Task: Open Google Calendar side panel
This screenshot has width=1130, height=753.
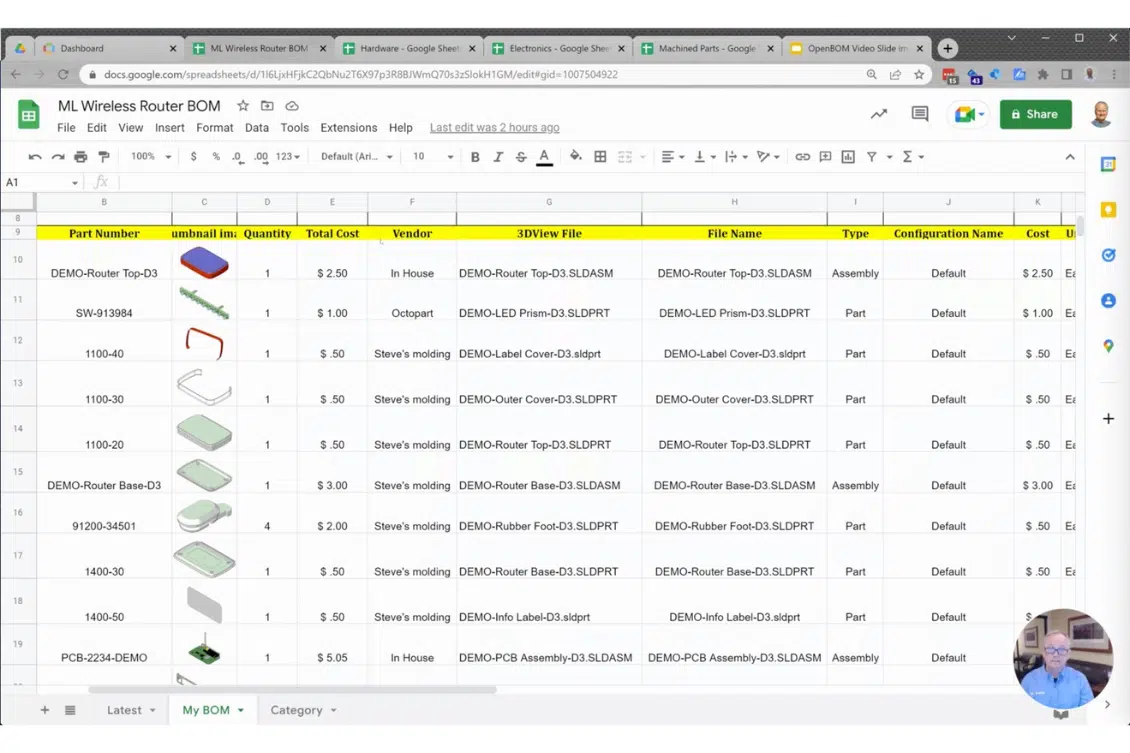Action: click(x=1108, y=165)
